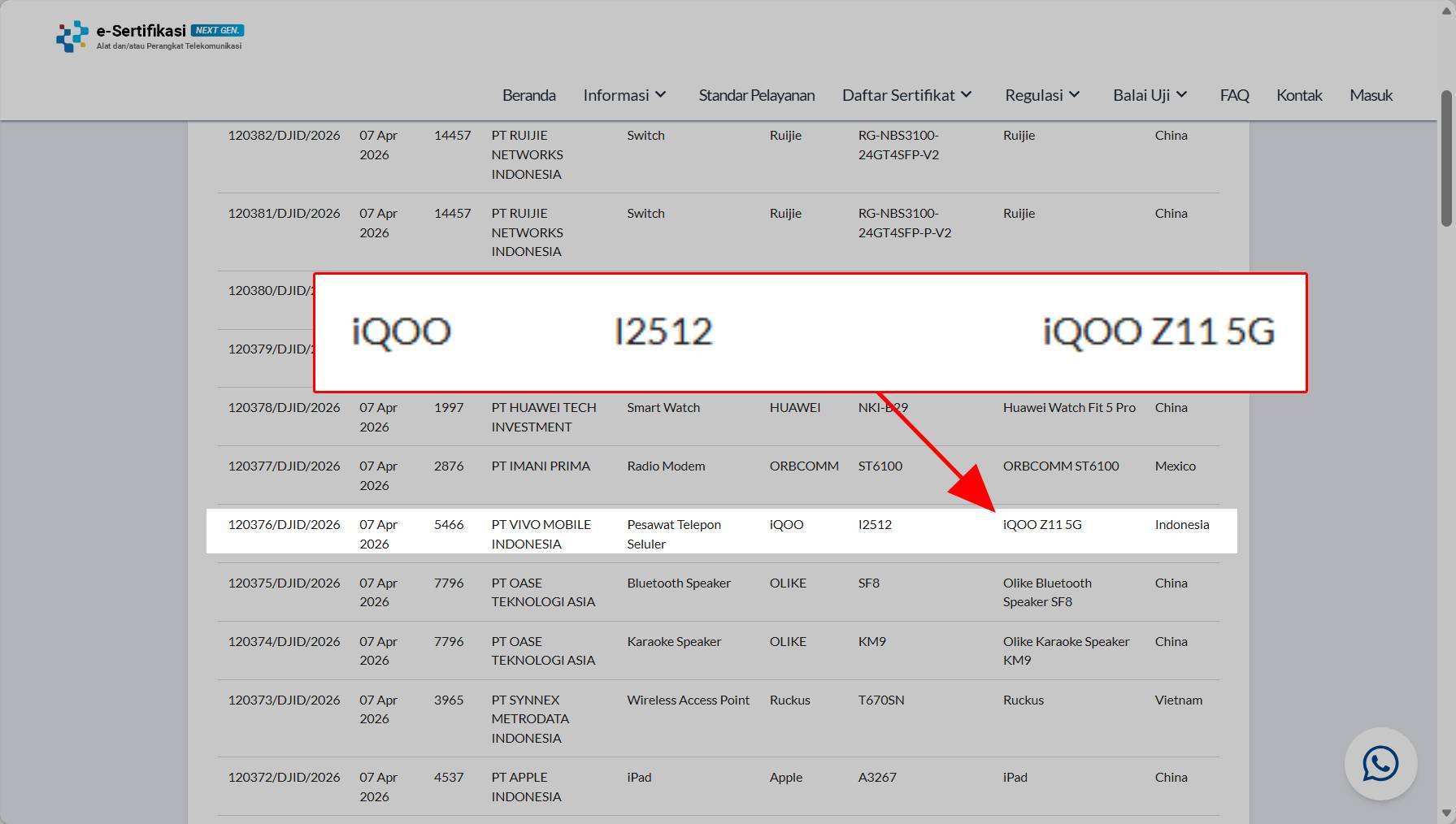Click the Radio Modem device cell
The image size is (1456, 824).
[666, 466]
